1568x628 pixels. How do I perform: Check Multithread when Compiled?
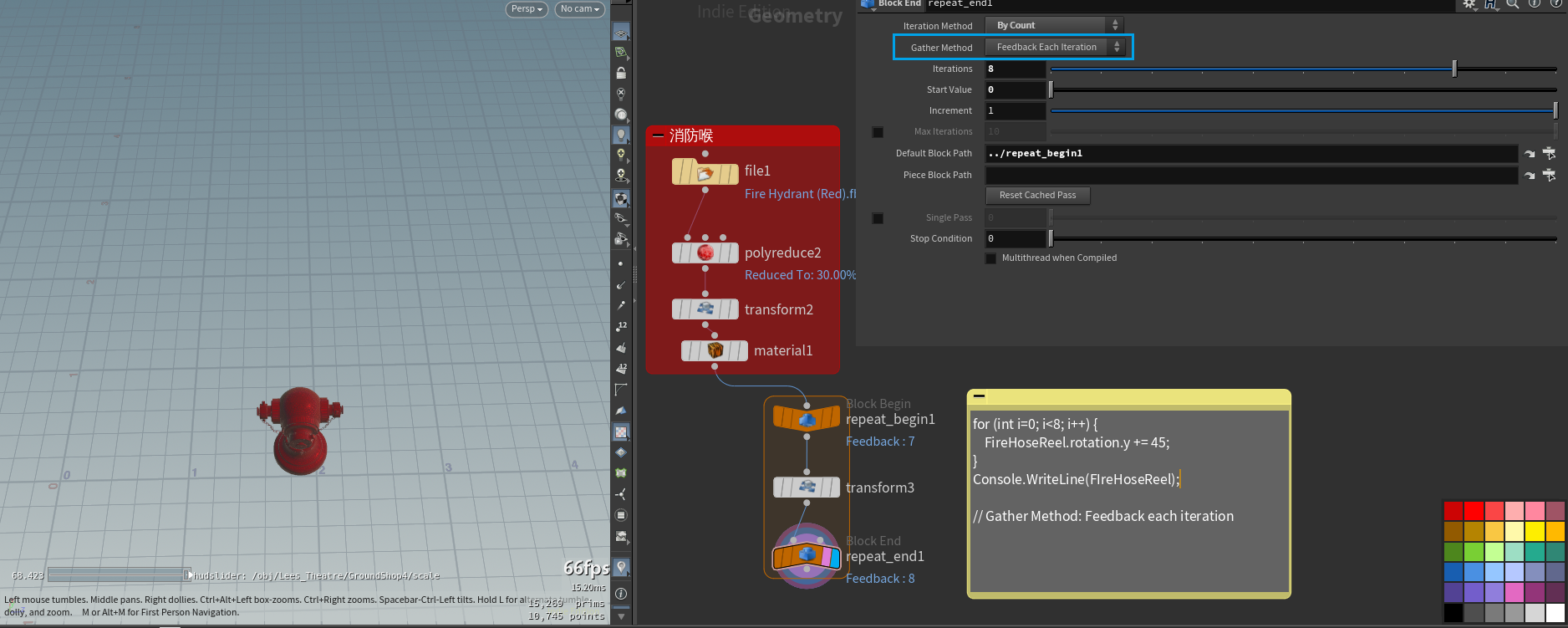[991, 258]
